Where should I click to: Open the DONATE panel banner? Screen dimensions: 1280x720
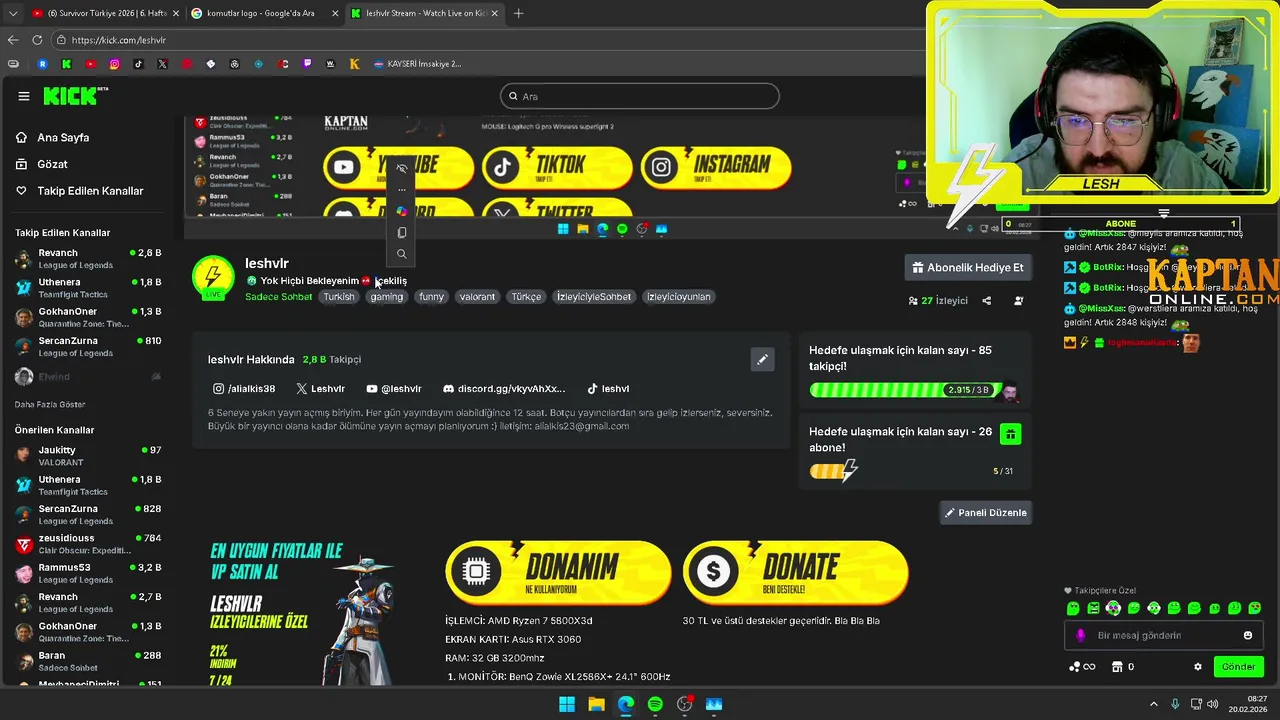pos(795,572)
